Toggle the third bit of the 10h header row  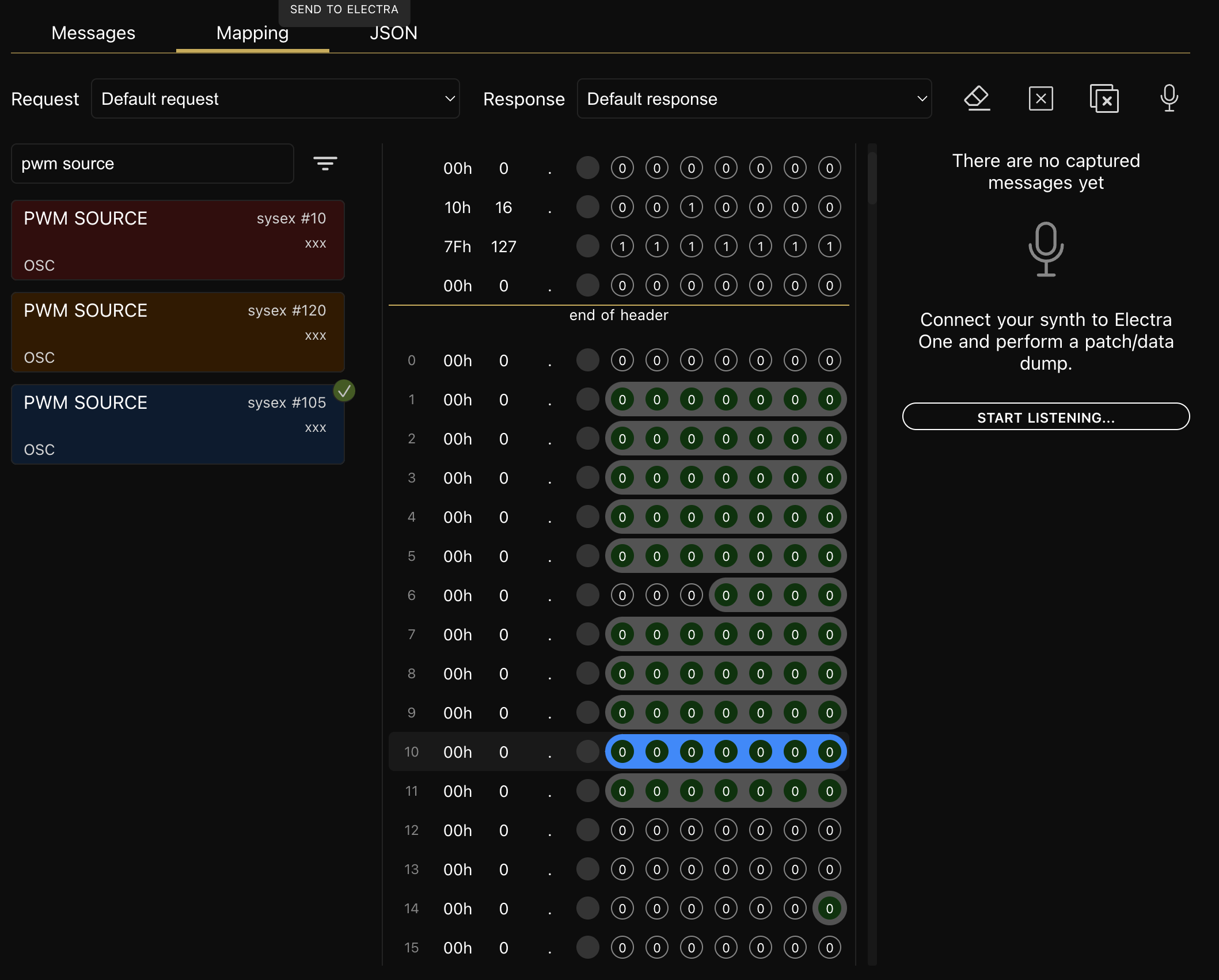pyautogui.click(x=691, y=207)
